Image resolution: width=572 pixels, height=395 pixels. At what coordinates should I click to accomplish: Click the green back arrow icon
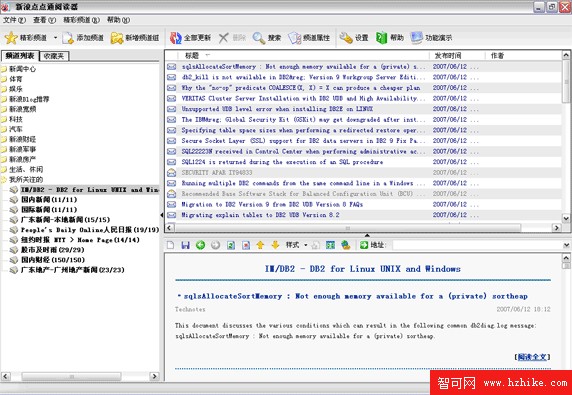[x=200, y=245]
